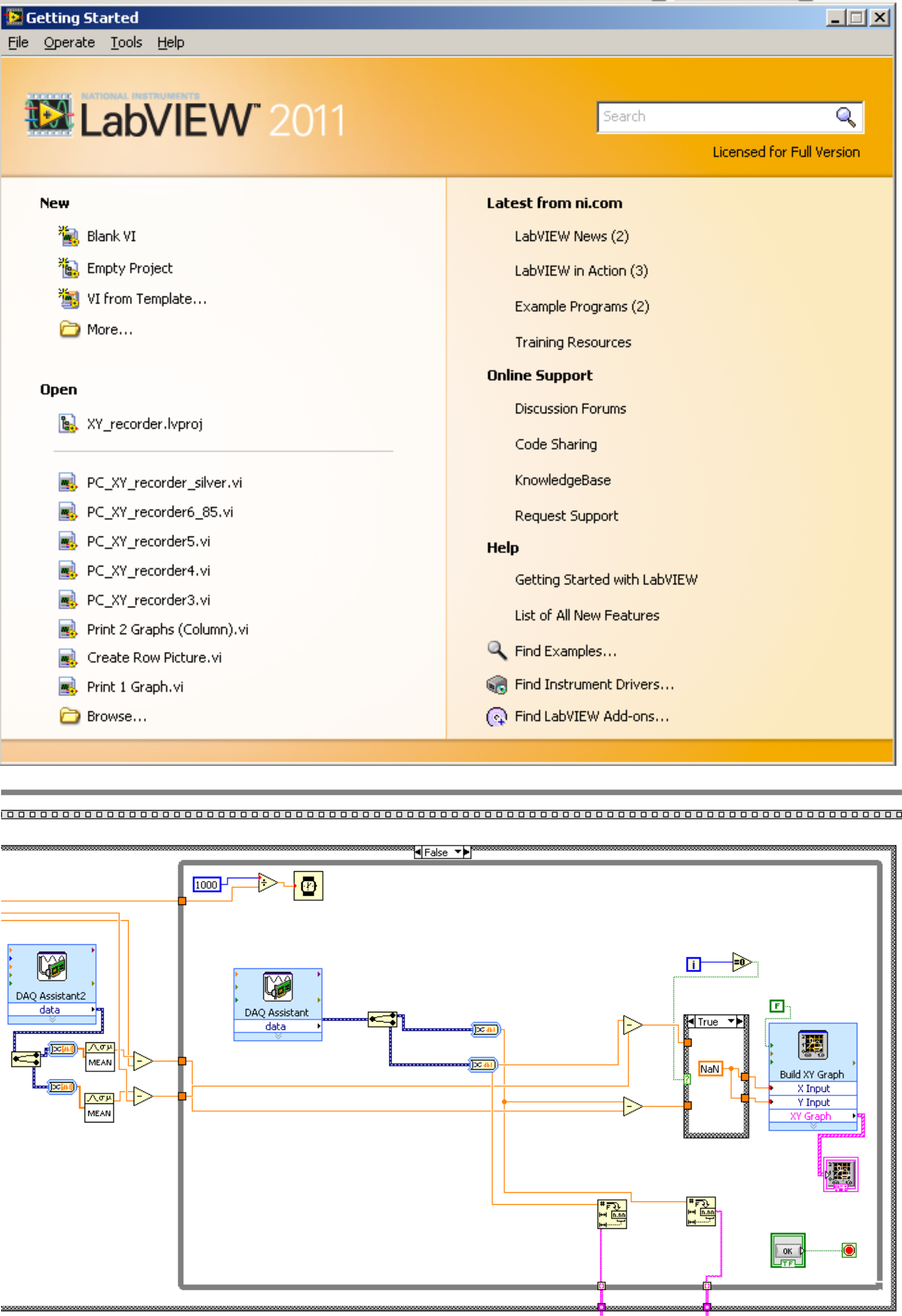Click the Find Instrument Drivers icon
The height and width of the screenshot is (1316, 902).
click(x=497, y=685)
